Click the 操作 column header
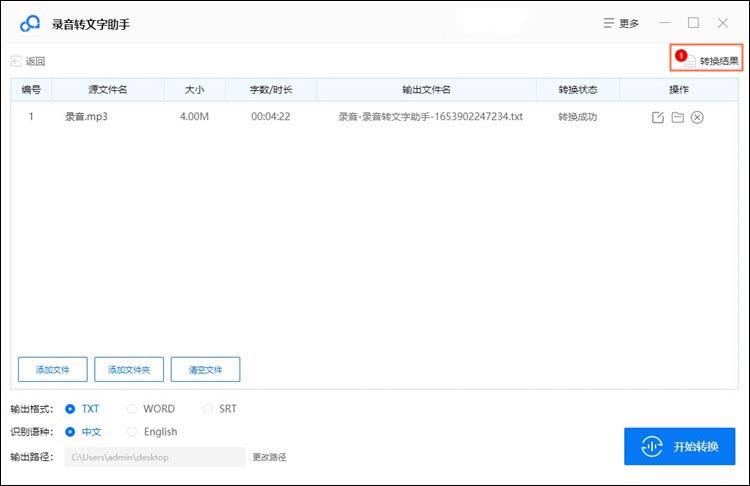Viewport: 750px width, 486px height. (679, 89)
